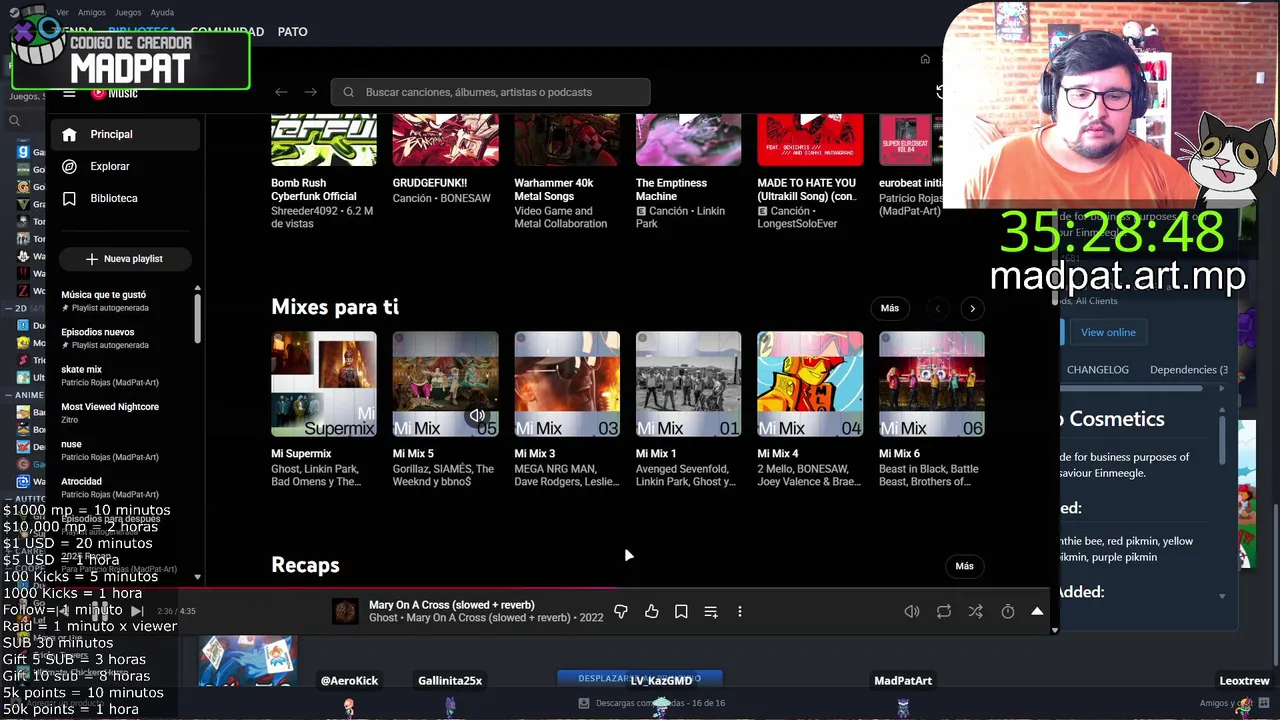
Task: Open Steam Amigos menu
Action: point(92,12)
